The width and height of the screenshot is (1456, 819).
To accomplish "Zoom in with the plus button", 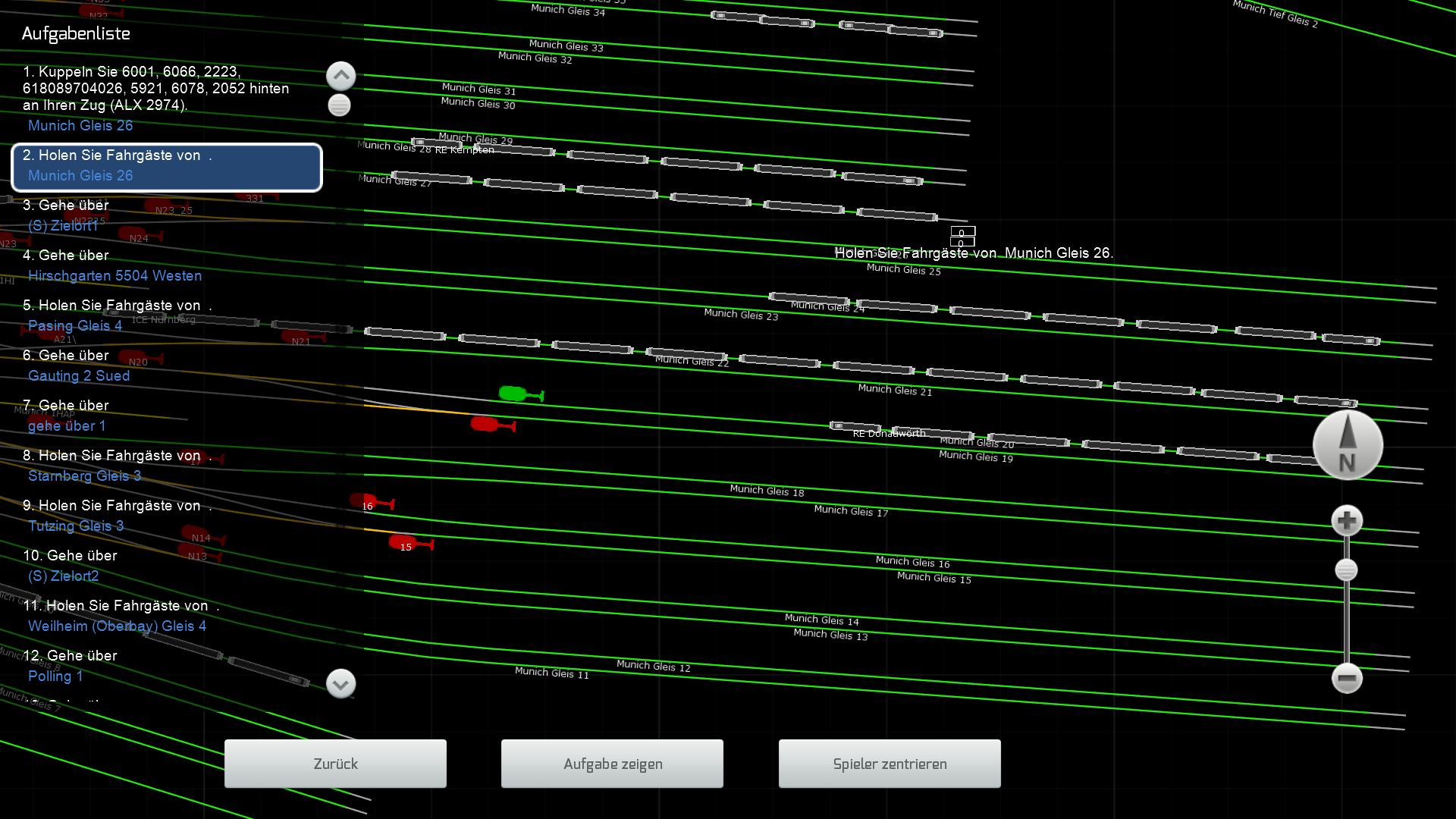I will coord(1347,521).
